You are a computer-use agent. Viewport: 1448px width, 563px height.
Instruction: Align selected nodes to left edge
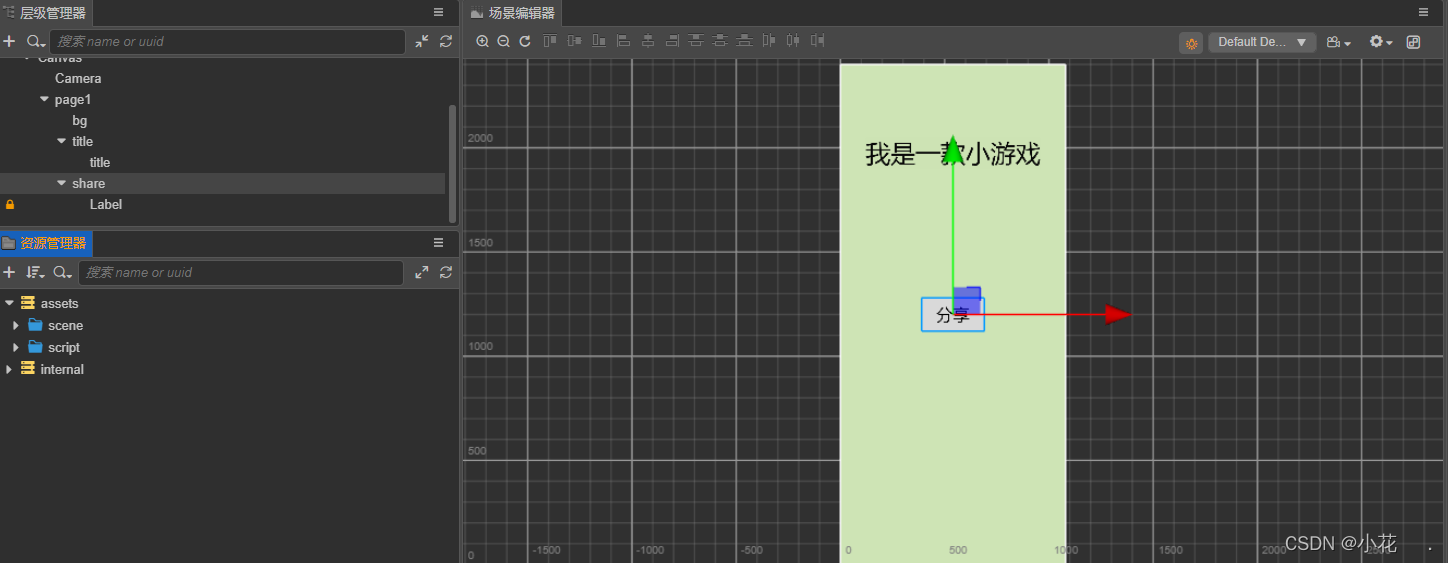click(x=624, y=41)
